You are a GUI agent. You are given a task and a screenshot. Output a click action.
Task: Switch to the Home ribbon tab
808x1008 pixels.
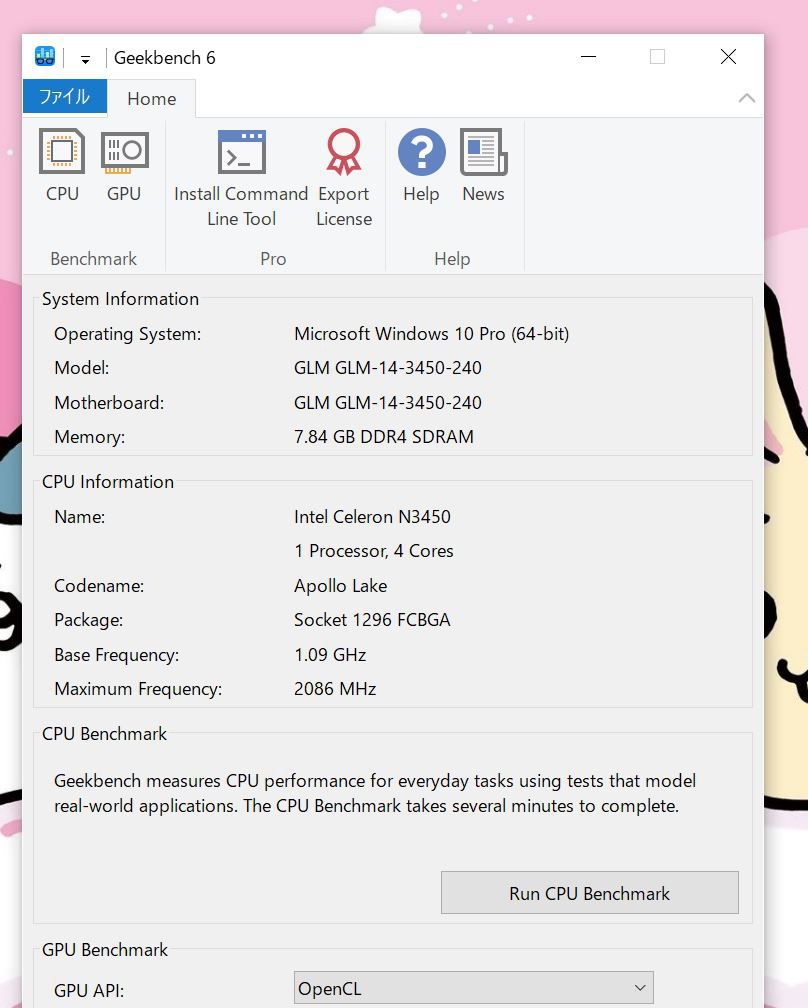pyautogui.click(x=152, y=98)
